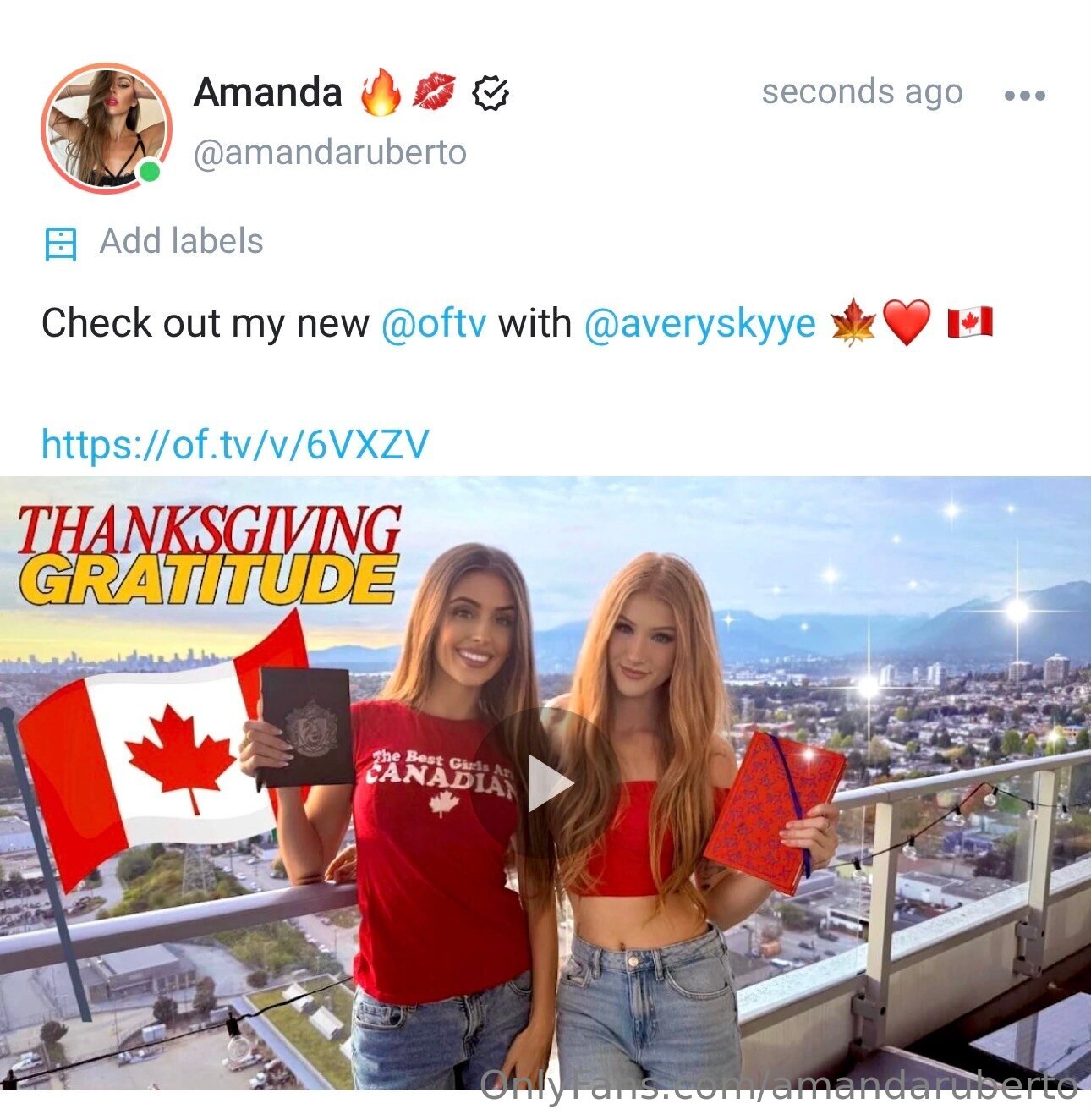1091x1120 pixels.
Task: Click the OnlyFans.com/amandaruberto watermark
Action: [779, 1084]
